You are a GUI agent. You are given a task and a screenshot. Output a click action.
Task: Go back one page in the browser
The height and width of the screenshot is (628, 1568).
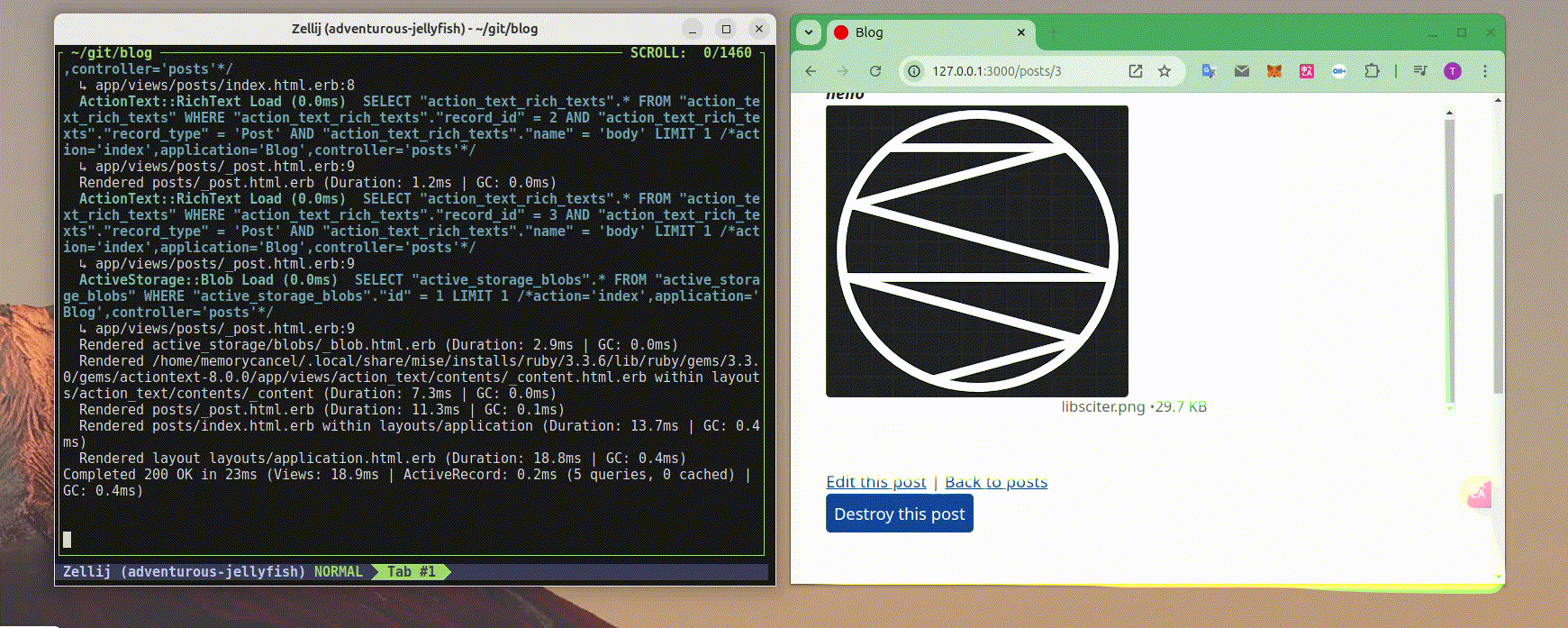[811, 71]
